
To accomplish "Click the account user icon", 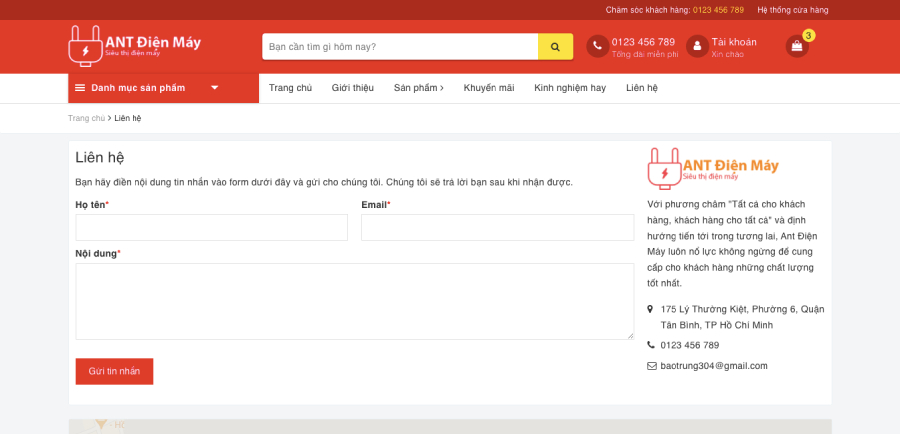I will pyautogui.click(x=697, y=46).
